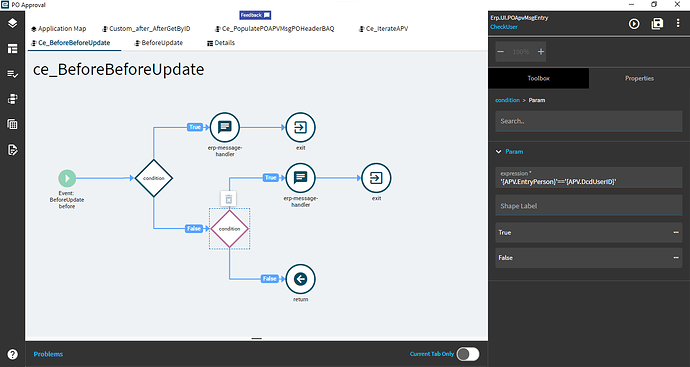Open the help question mark icon
Screen dimensions: 690x367
point(12,354)
